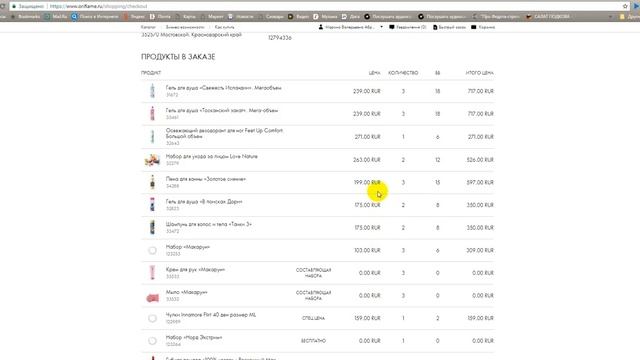Open the Бизнес возможности menu
This screenshot has width=640, height=360.
coord(185,27)
